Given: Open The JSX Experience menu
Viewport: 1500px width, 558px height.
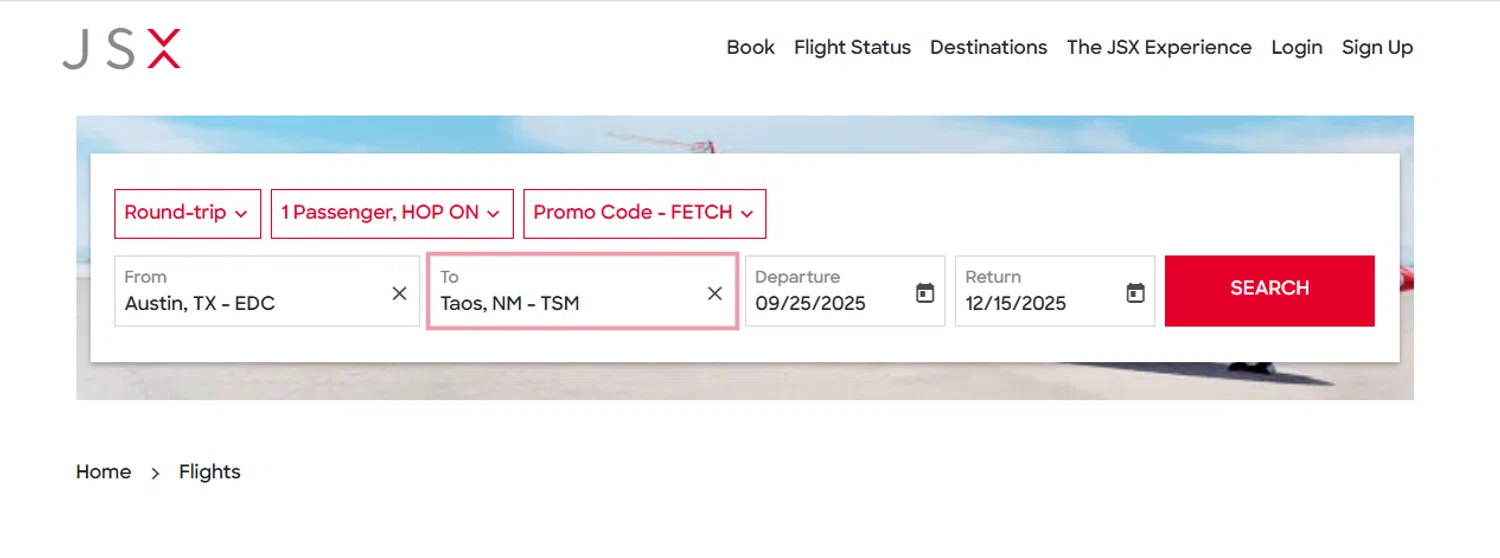Looking at the screenshot, I should [x=1158, y=47].
